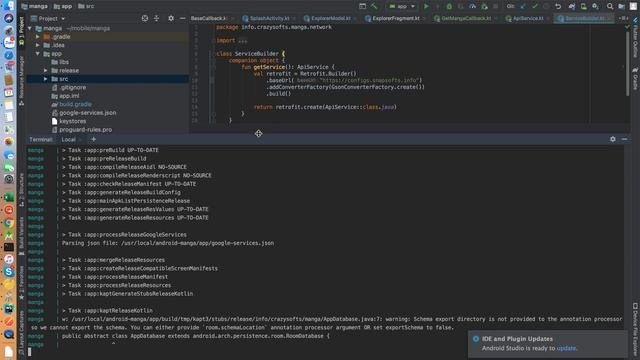Open Terminal panel settings gear
Image resolution: width=640 pixels, height=360 pixels.
tap(613, 139)
